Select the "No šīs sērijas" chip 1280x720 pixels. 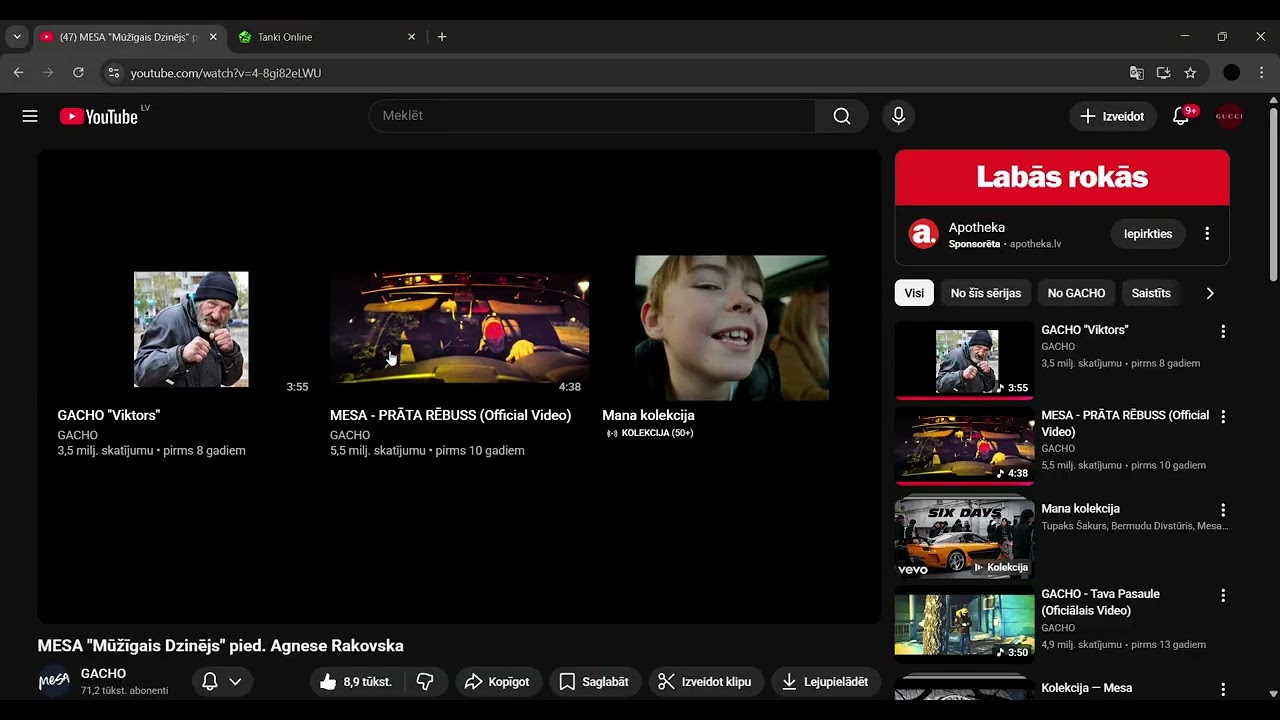(986, 293)
